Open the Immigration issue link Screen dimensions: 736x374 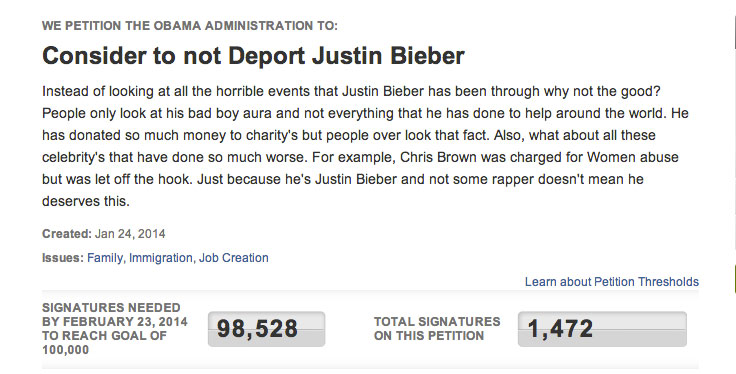click(161, 258)
